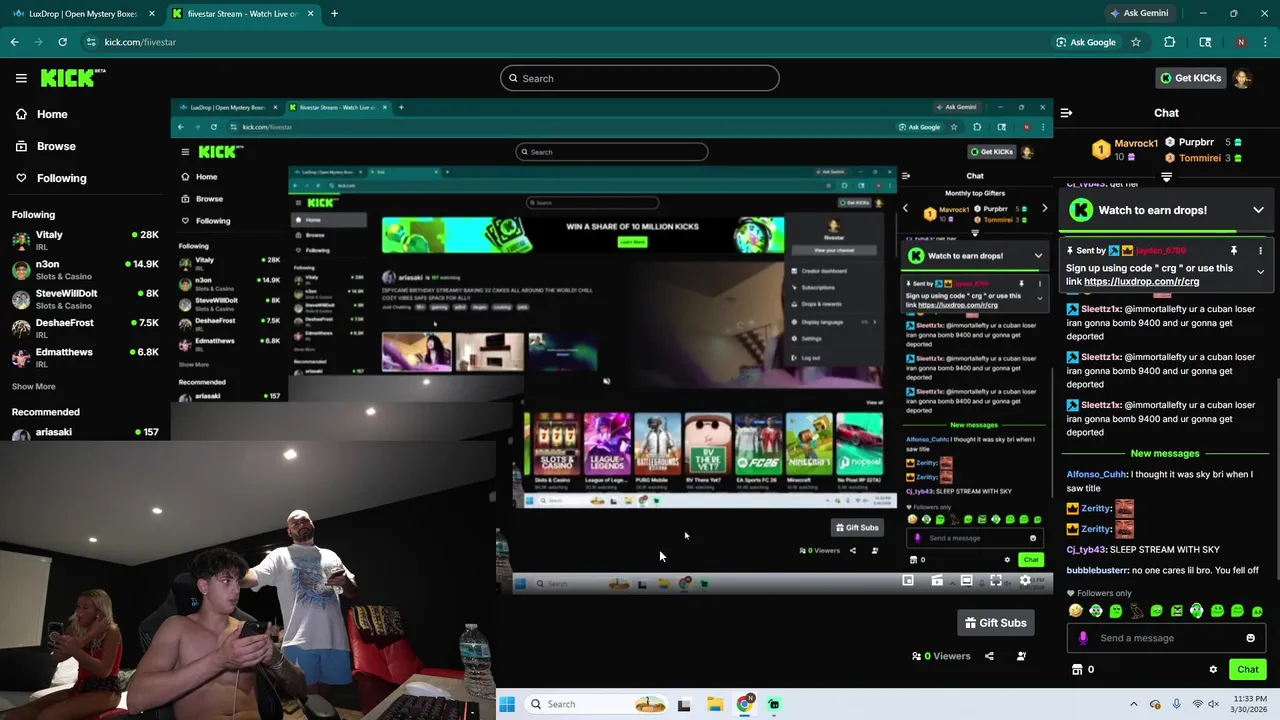Open DeshaeFrost's channel in the sidebar
Image resolution: width=1280 pixels, height=720 pixels.
85,329
